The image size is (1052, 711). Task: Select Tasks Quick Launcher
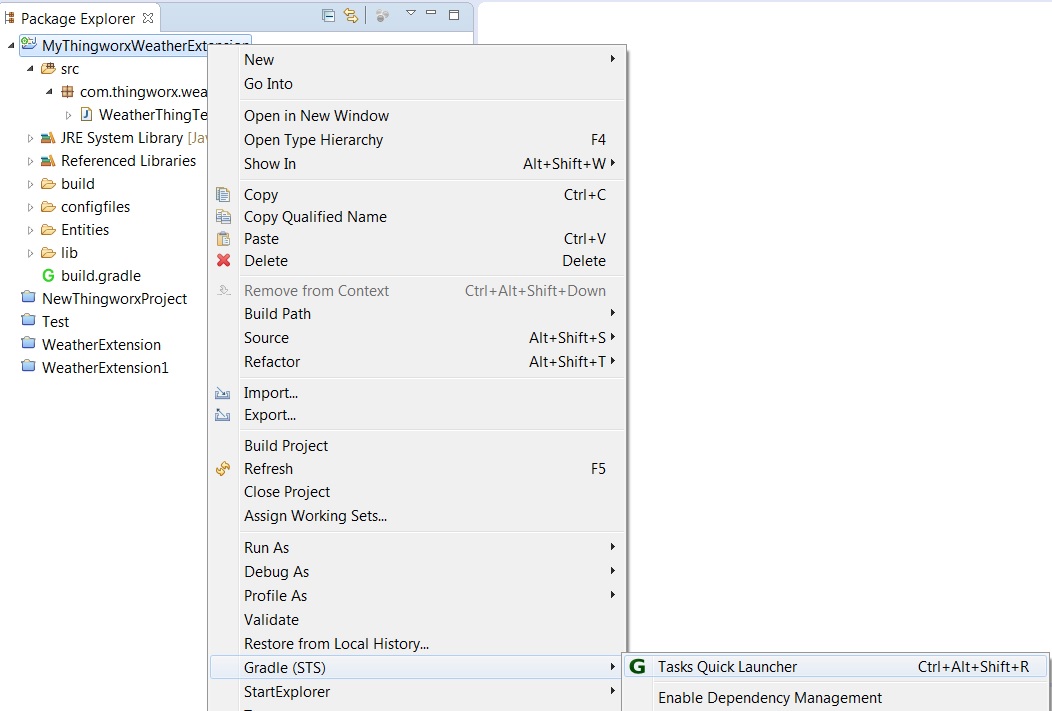coord(728,666)
